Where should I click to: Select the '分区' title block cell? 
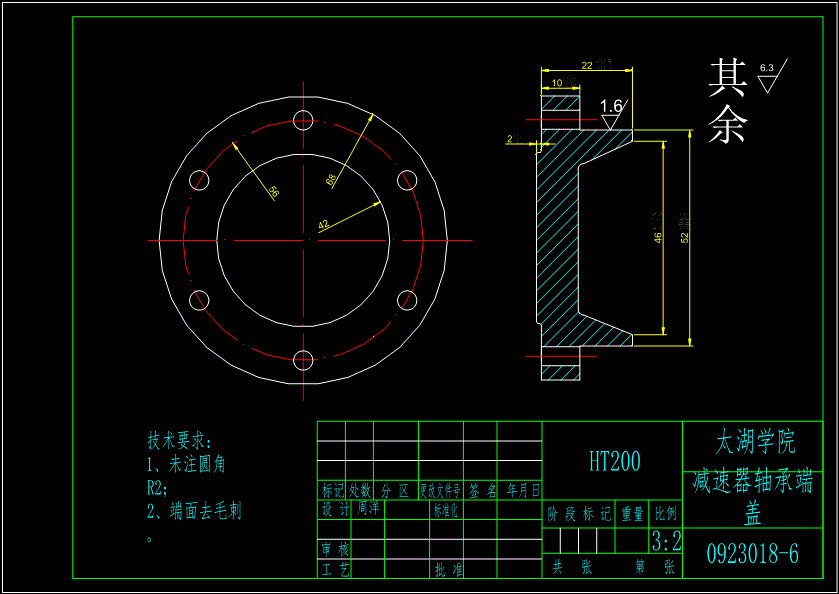[x=395, y=491]
